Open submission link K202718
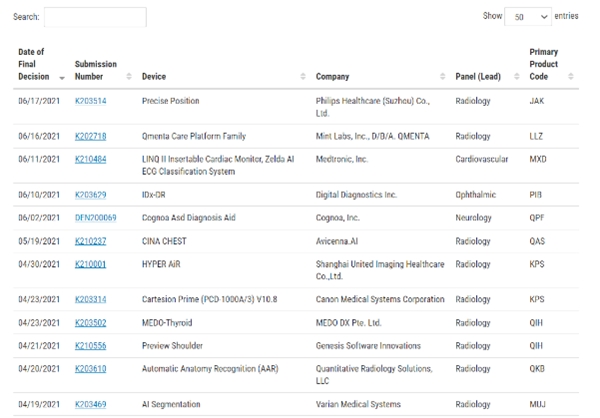The height and width of the screenshot is (418, 600). (x=90, y=136)
